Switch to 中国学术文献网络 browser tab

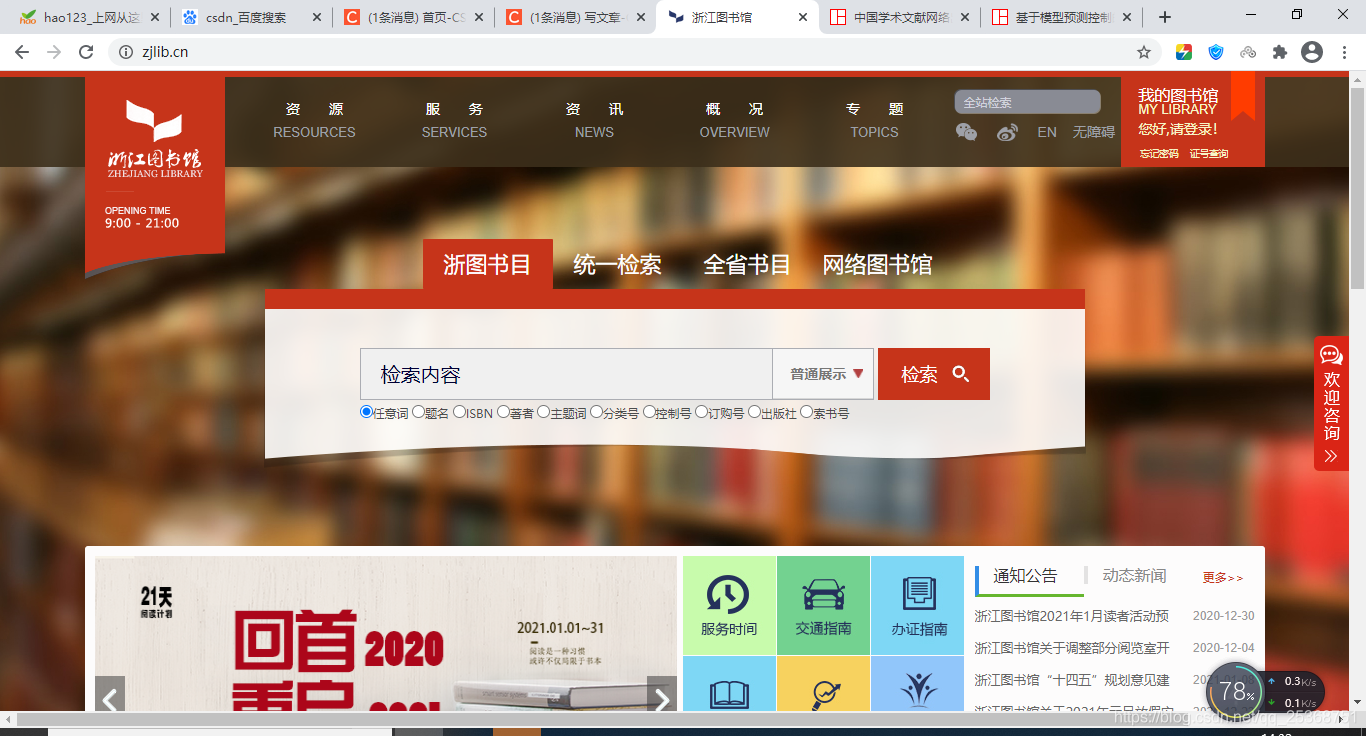click(900, 17)
